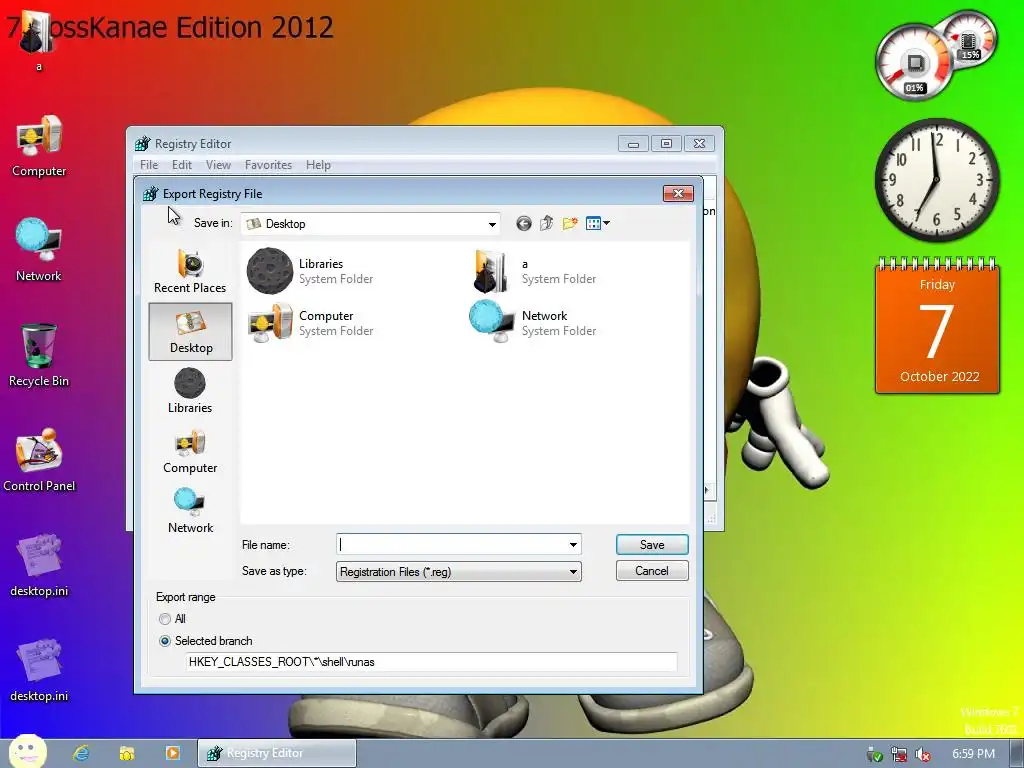This screenshot has height=768, width=1024.
Task: Click the 6:59 PM taskbar clock
Action: pyautogui.click(x=973, y=754)
